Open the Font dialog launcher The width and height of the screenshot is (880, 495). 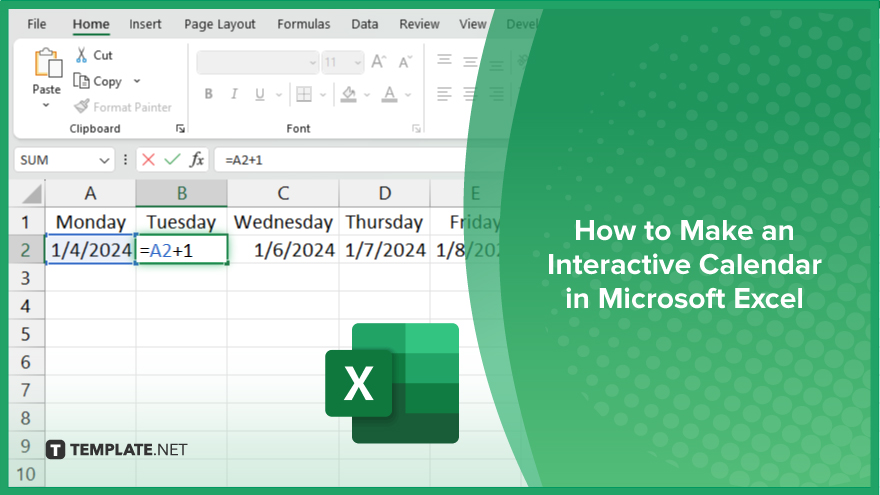[416, 129]
